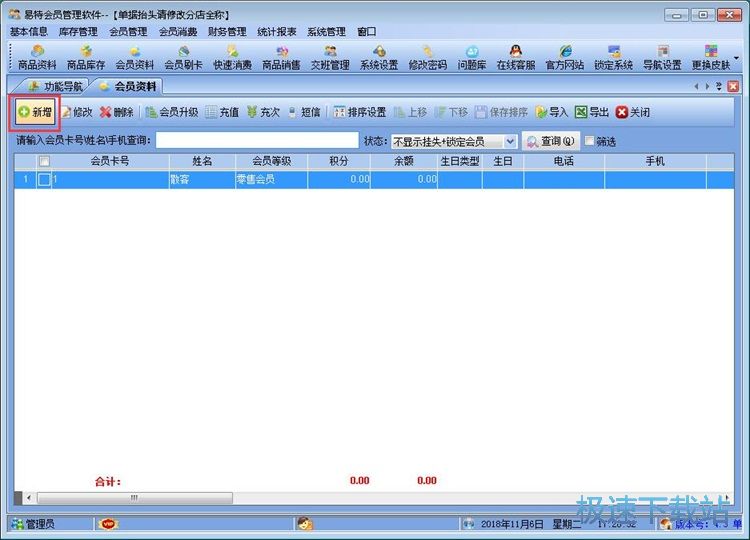Click the scroll tabs left arrow

696,87
